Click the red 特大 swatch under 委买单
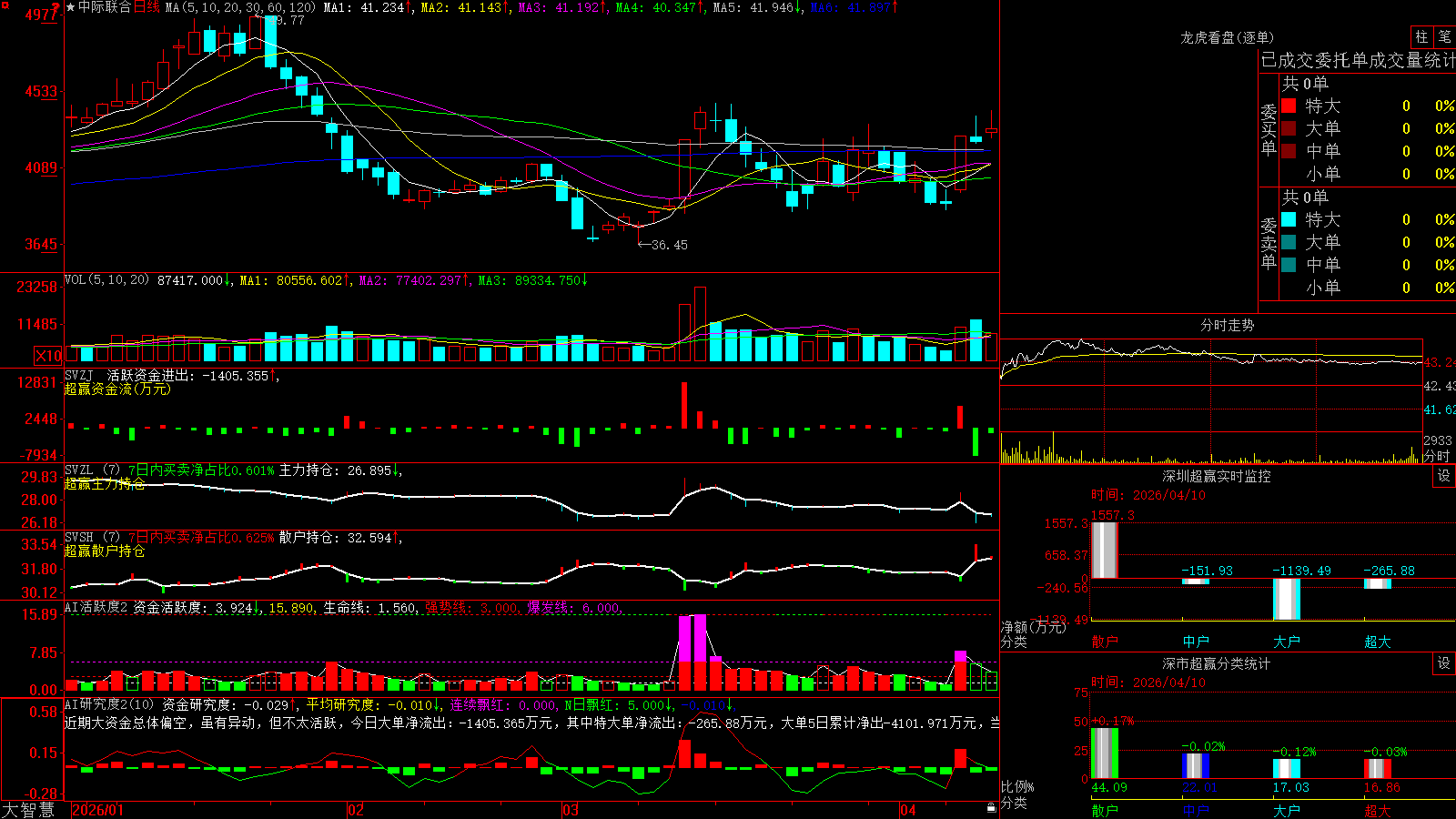 1289,106
